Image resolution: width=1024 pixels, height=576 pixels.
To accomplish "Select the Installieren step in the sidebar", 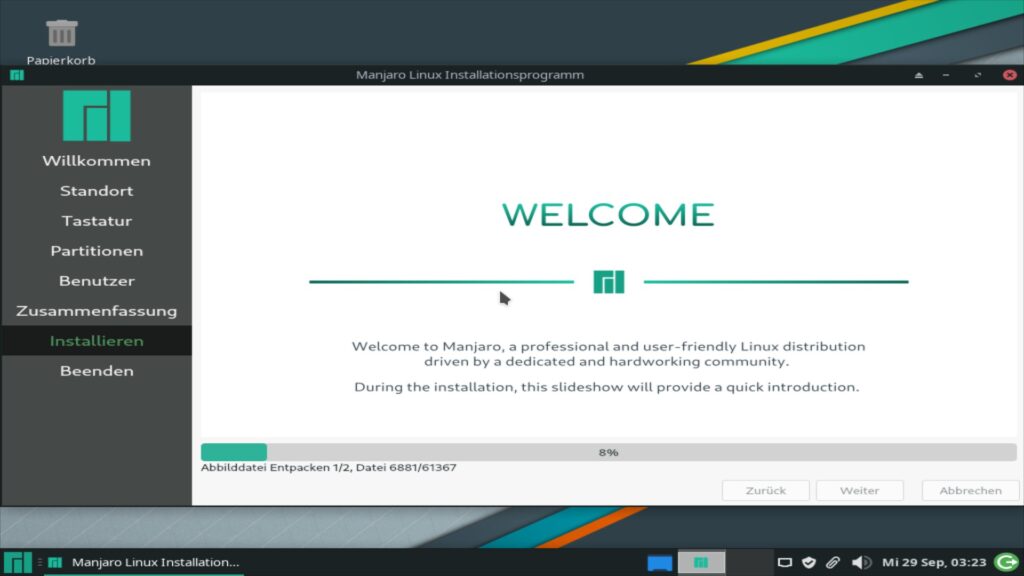I will 97,341.
